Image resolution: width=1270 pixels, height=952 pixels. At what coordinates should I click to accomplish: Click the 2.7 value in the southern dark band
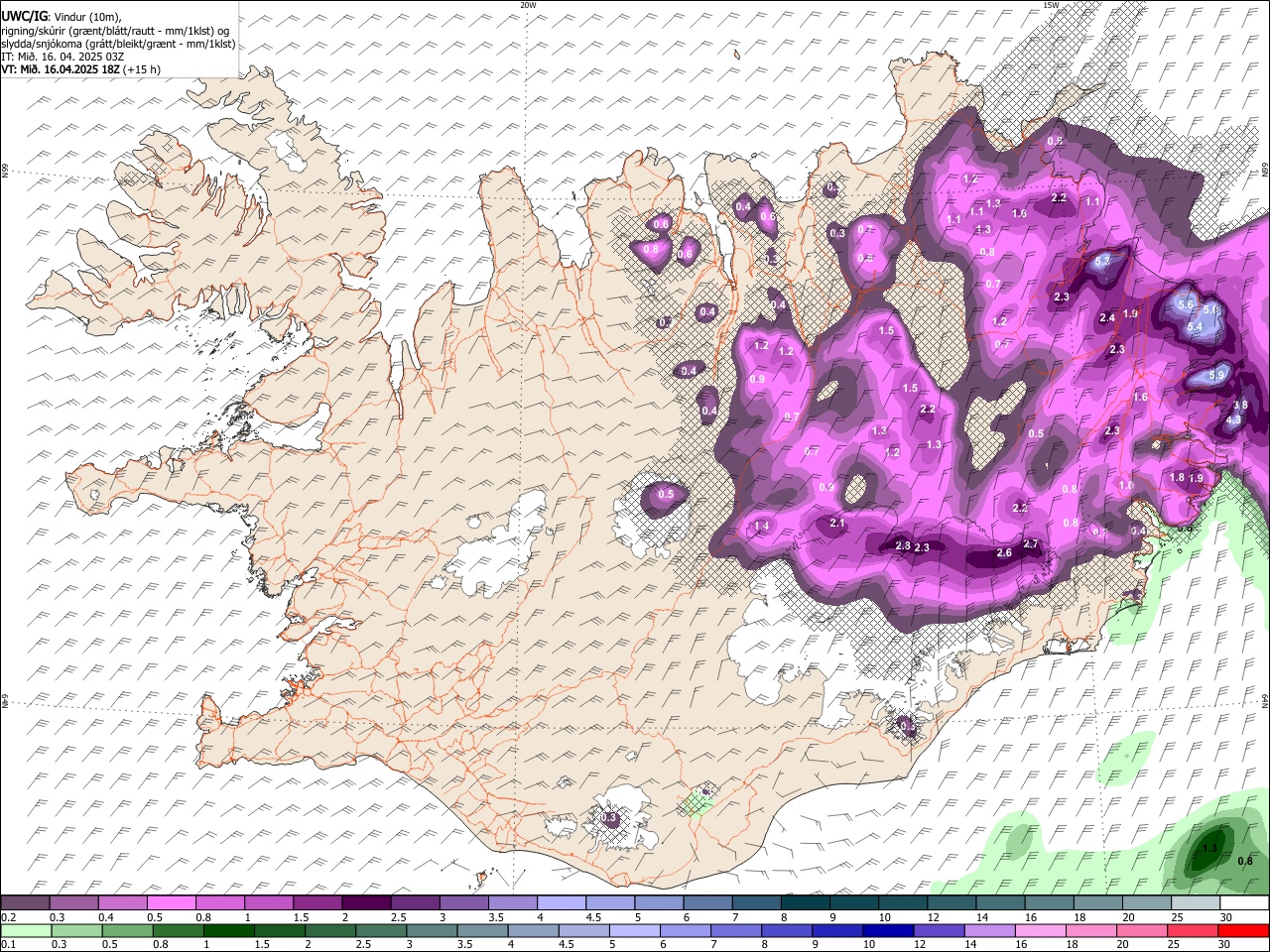pyautogui.click(x=1030, y=543)
